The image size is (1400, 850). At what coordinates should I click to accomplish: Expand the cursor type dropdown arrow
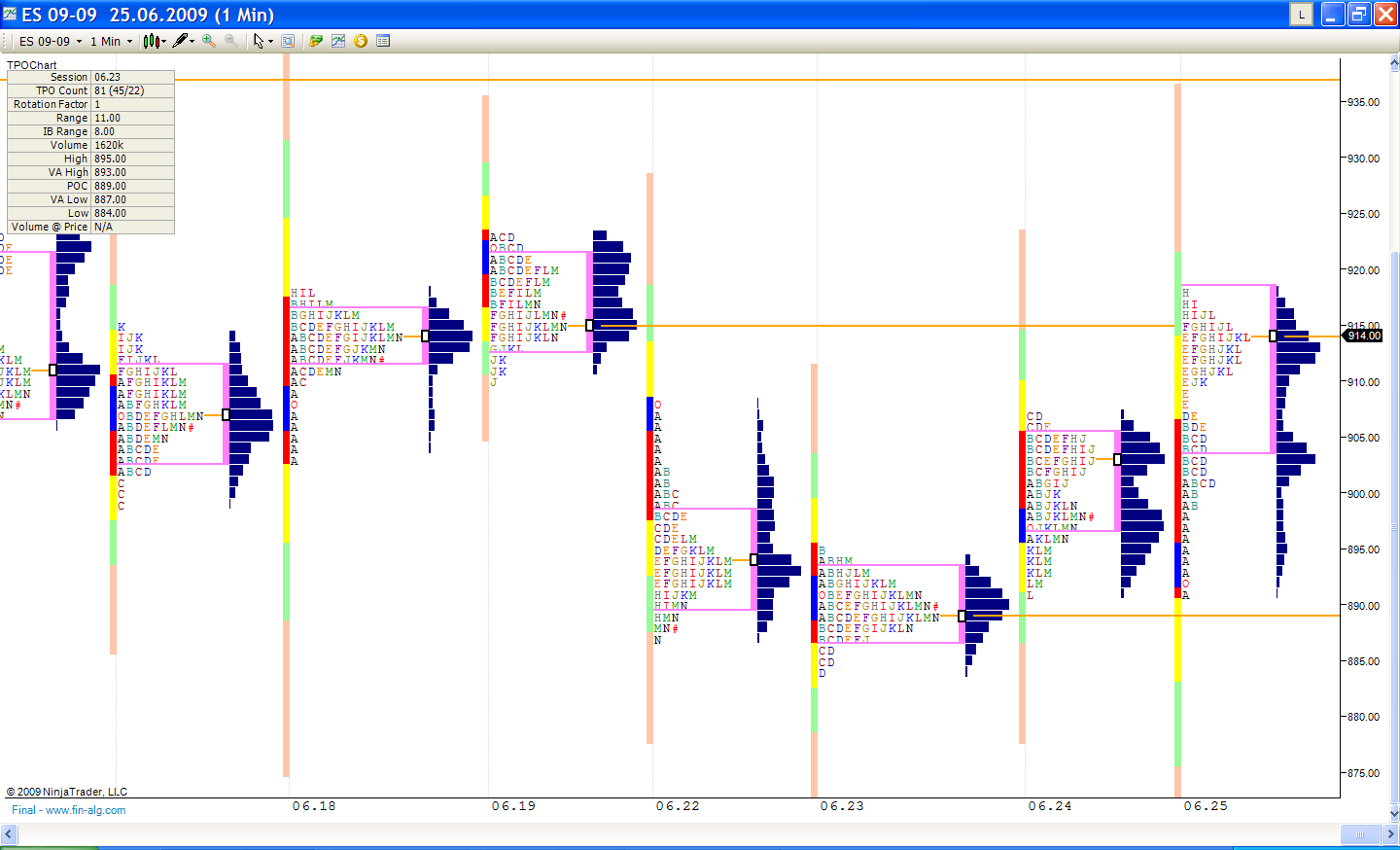271,42
